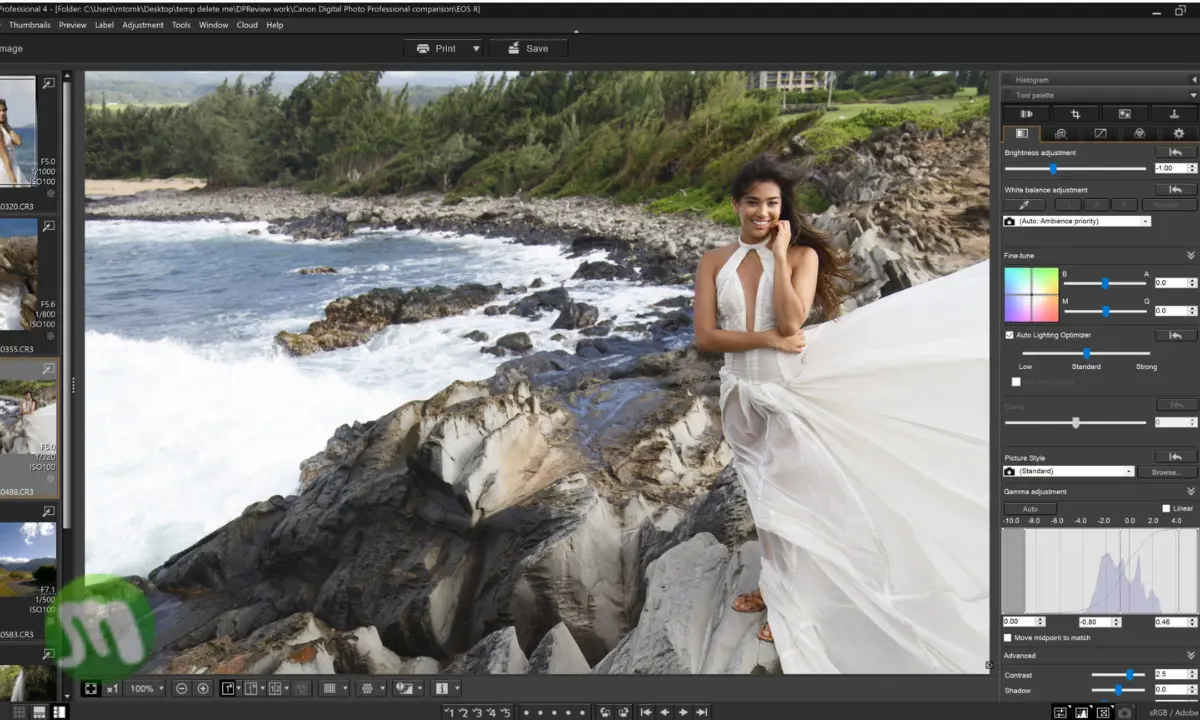Click the Contrast slider handle
The height and width of the screenshot is (720, 1200).
coord(1129,675)
